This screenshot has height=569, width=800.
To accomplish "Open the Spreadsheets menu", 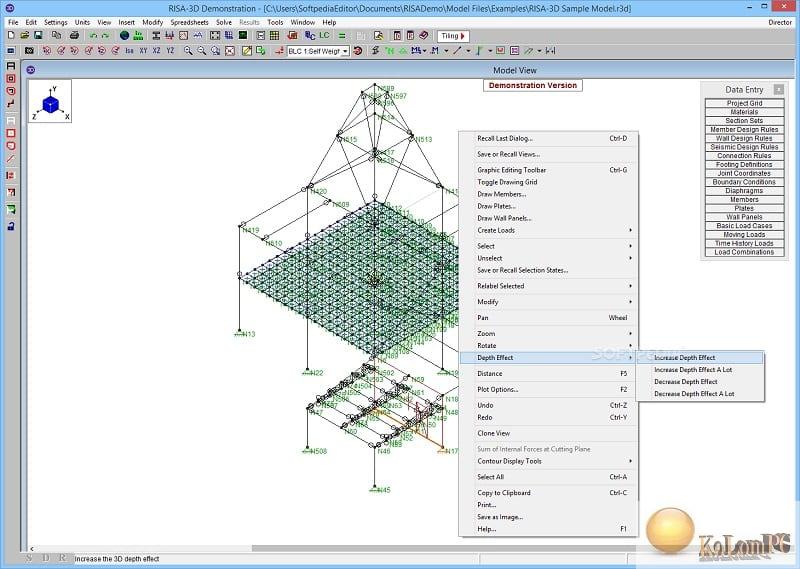I will click(x=189, y=22).
